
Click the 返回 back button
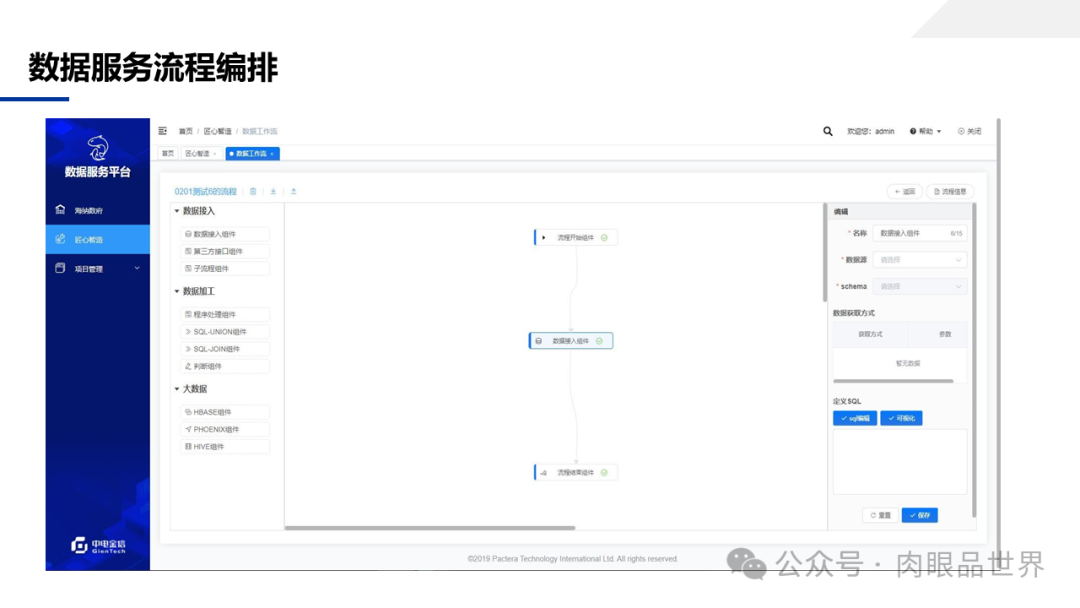(x=904, y=191)
